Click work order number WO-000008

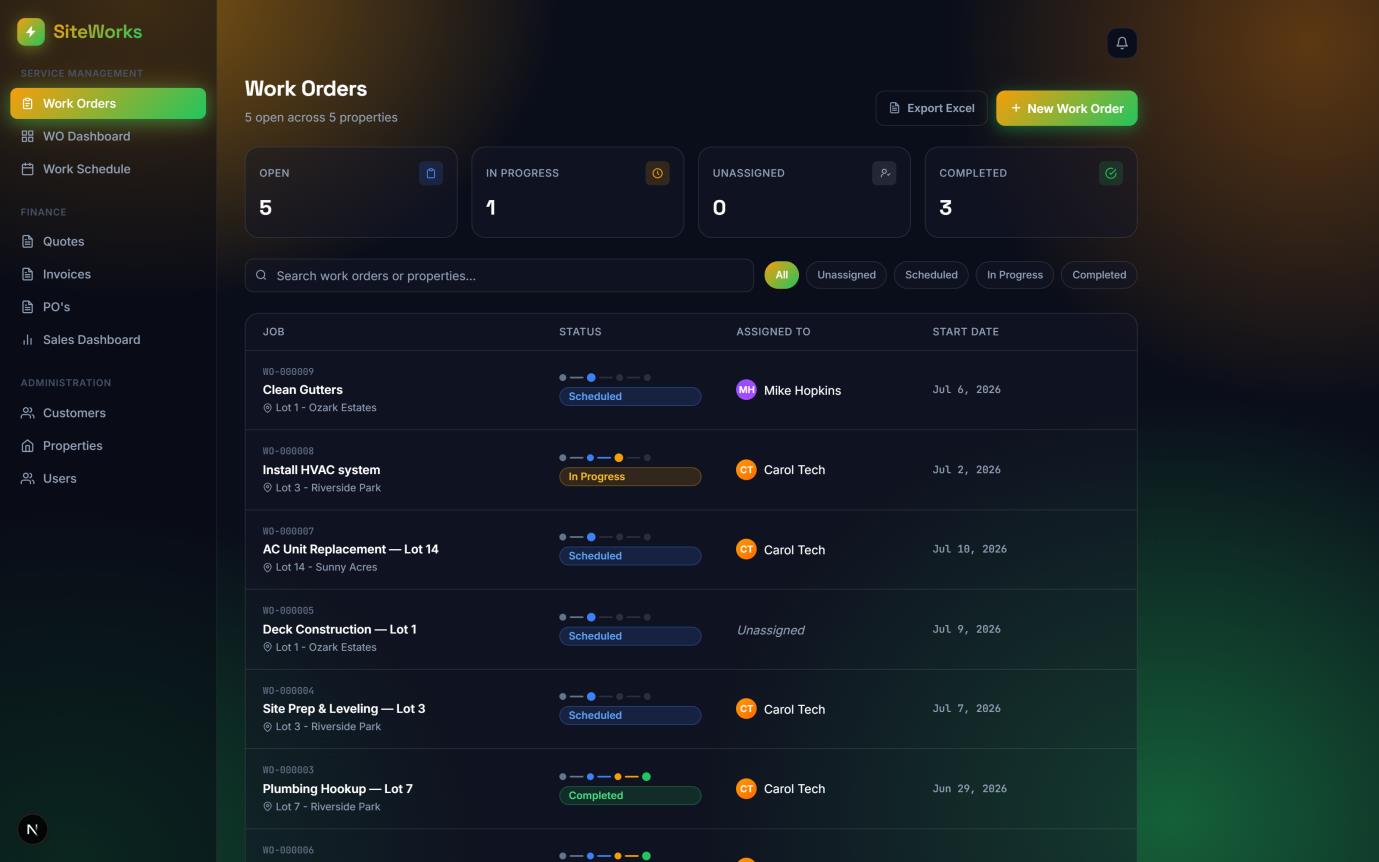[288, 451]
